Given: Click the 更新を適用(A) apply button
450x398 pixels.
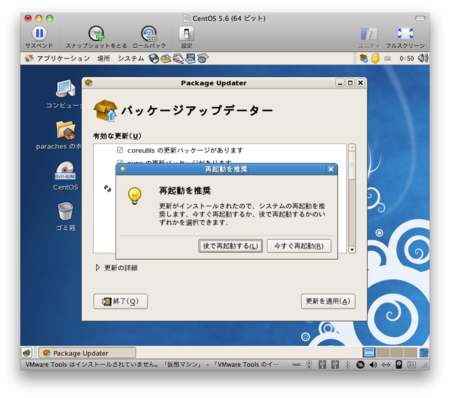Looking at the screenshot, I should pos(328,301).
